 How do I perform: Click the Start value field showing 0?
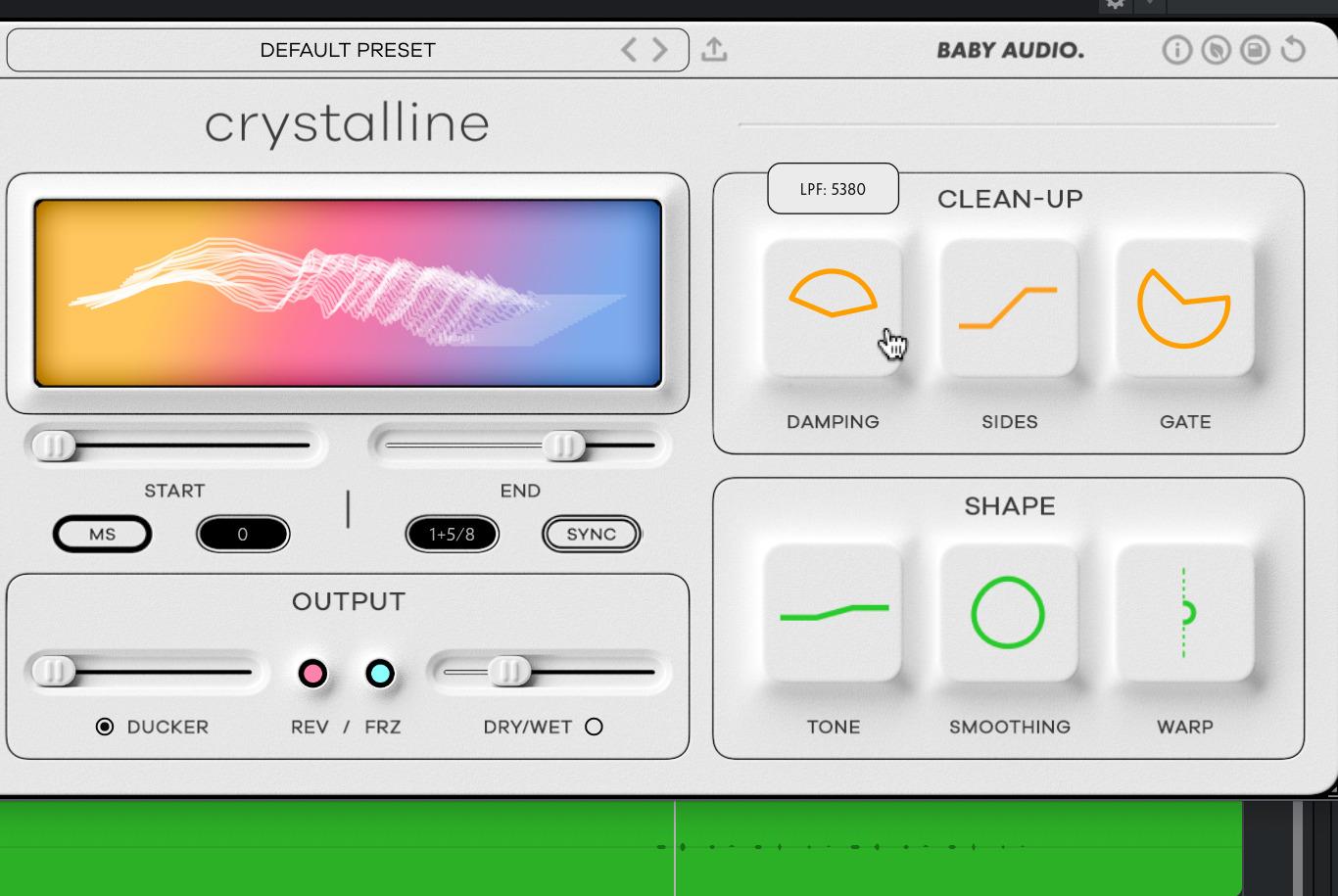pos(243,535)
